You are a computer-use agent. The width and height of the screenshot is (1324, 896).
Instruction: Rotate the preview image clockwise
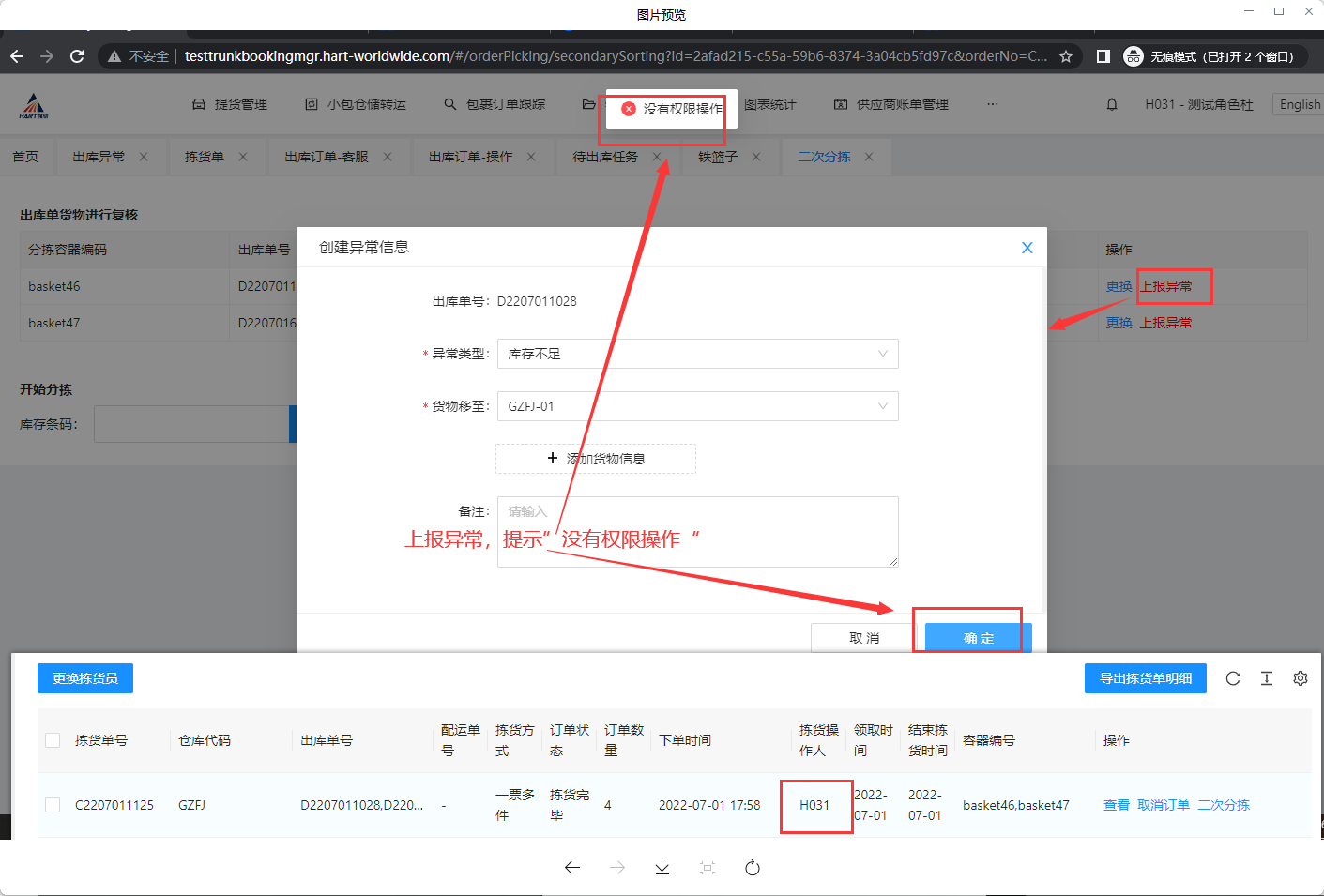(x=753, y=868)
